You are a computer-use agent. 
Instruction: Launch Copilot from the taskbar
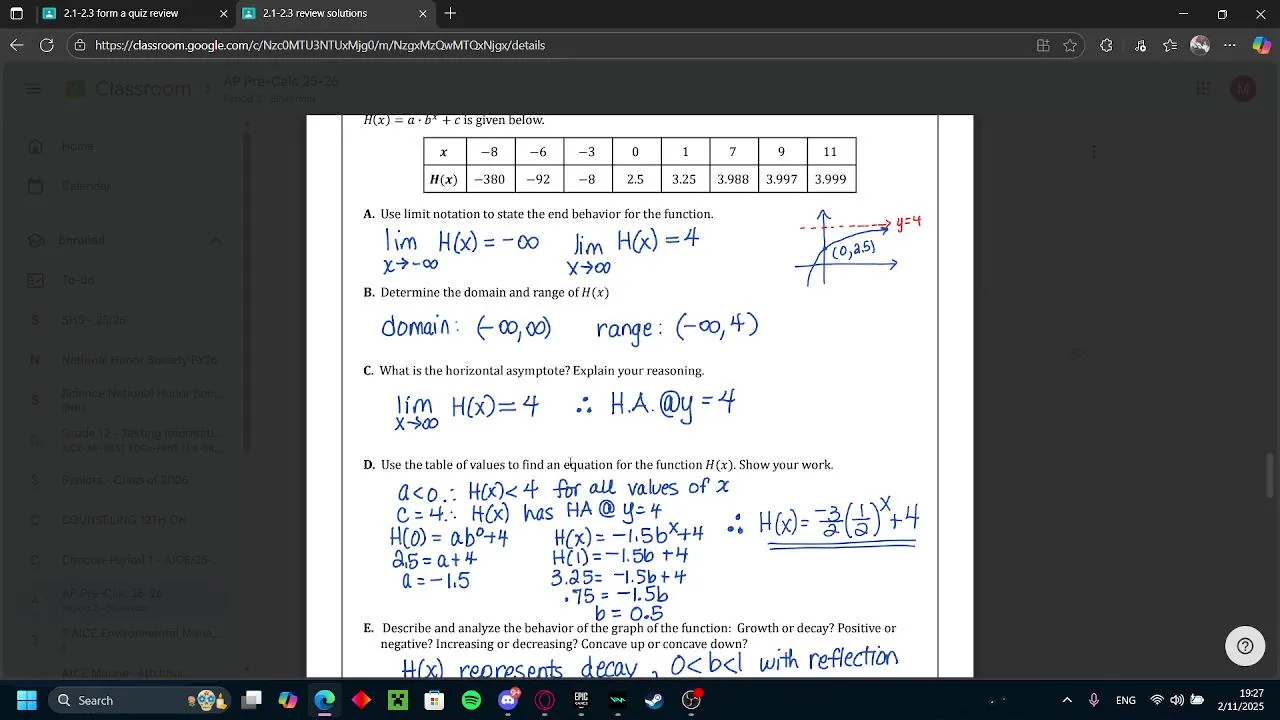[288, 700]
